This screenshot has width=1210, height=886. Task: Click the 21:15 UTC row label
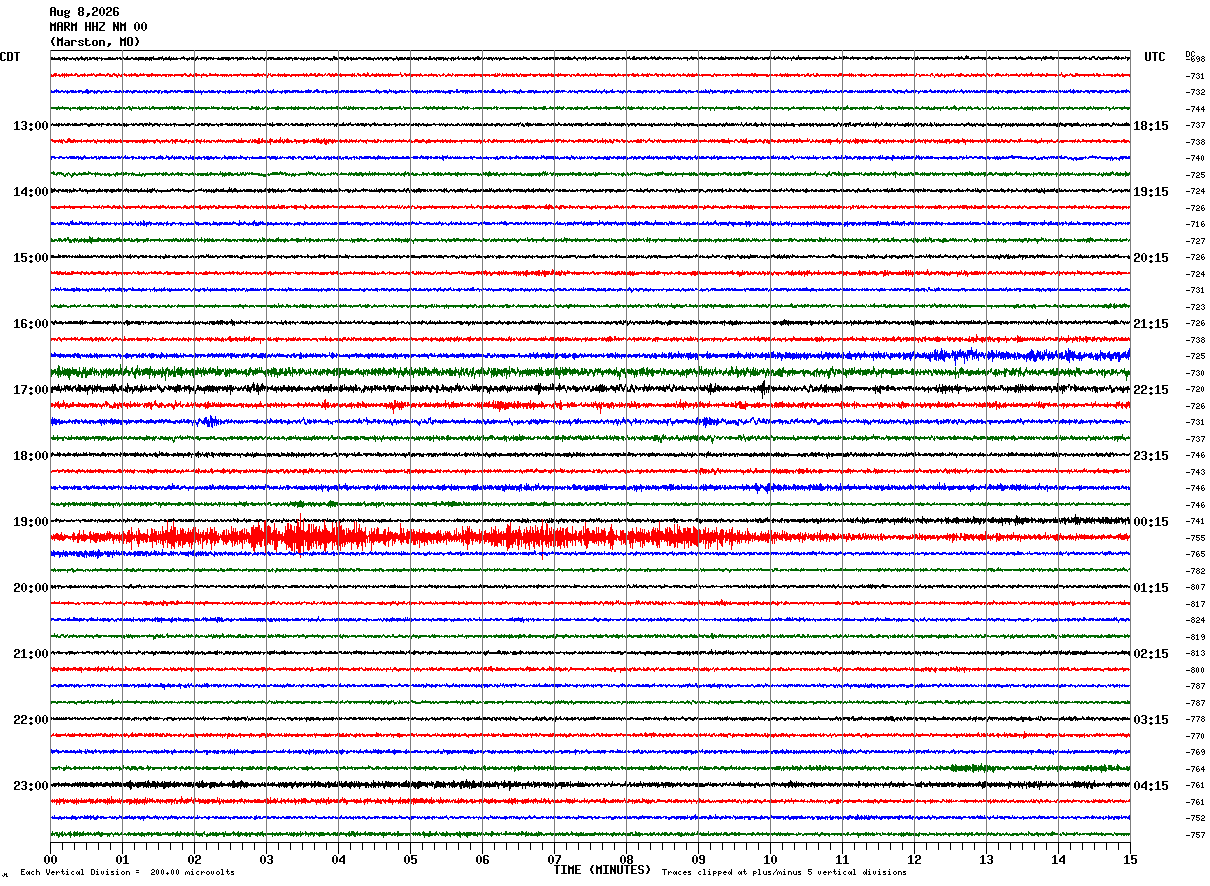(1152, 324)
